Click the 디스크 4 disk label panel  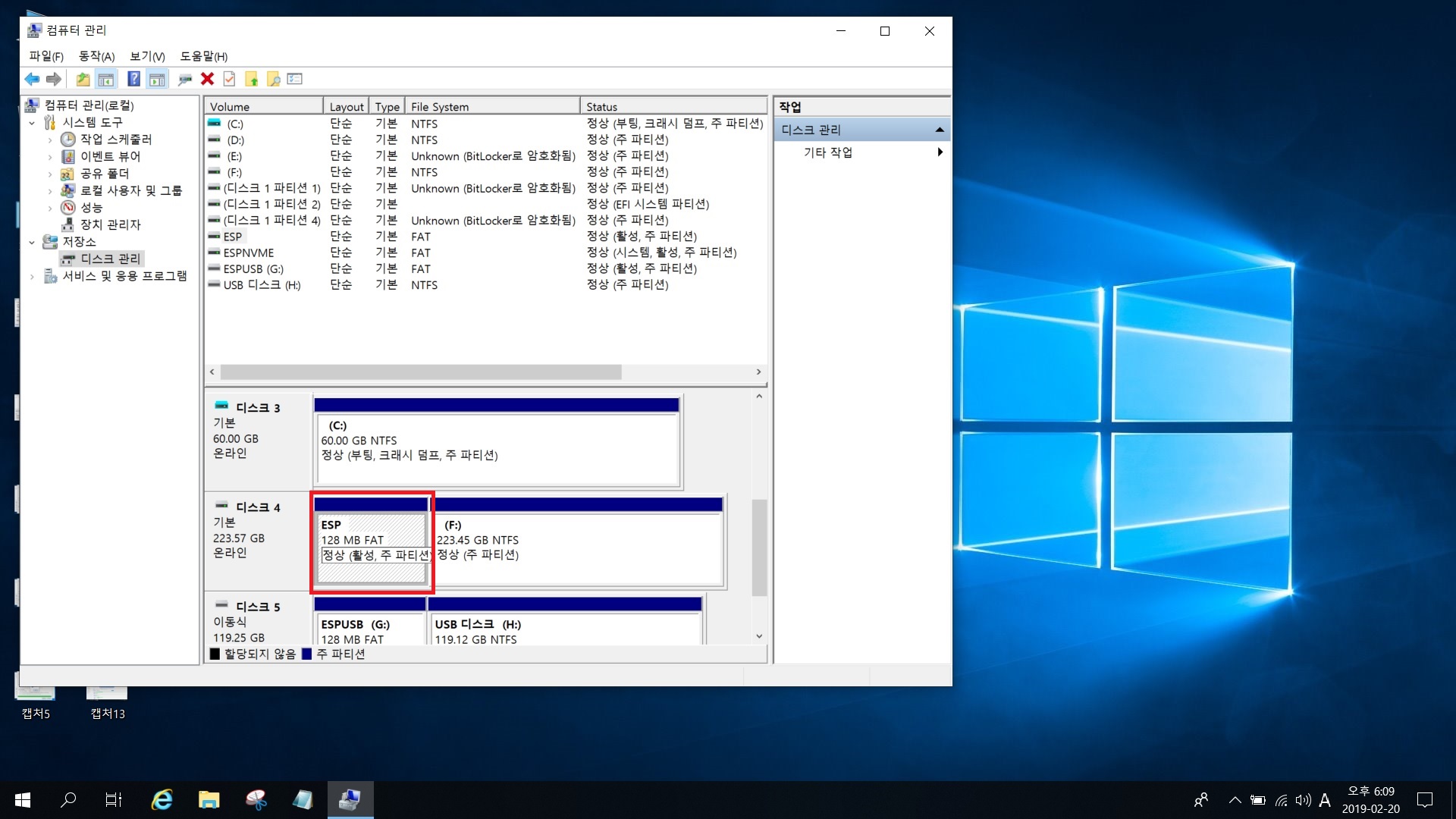tap(258, 541)
